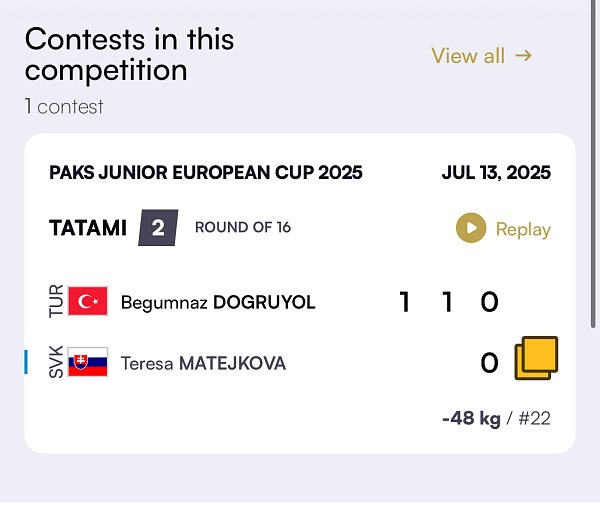The image size is (600, 513).
Task: Click the Replay text link
Action: (523, 229)
